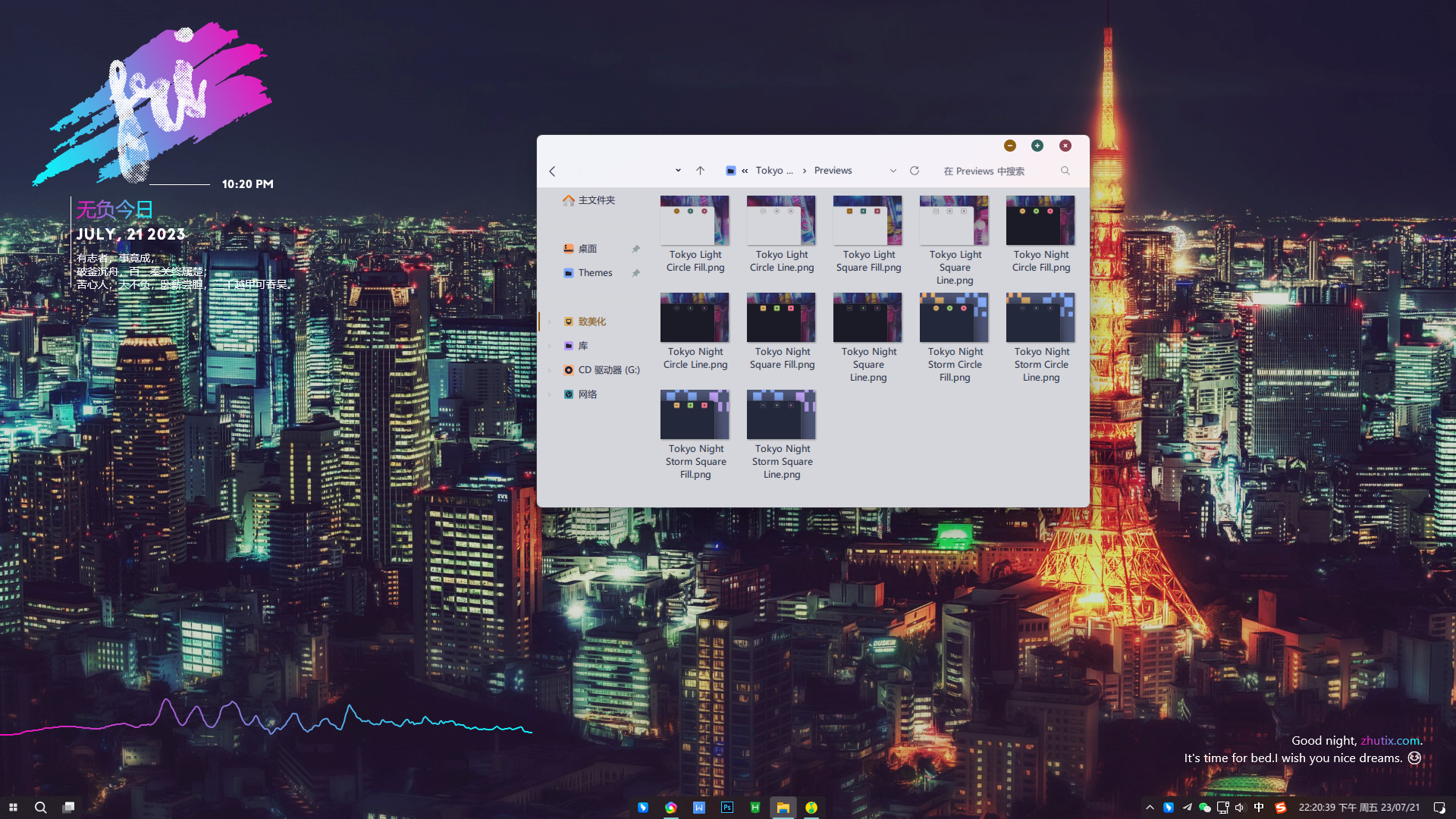Unpin Themes using its pin icon
This screenshot has height=819, width=1456.
[x=635, y=273]
